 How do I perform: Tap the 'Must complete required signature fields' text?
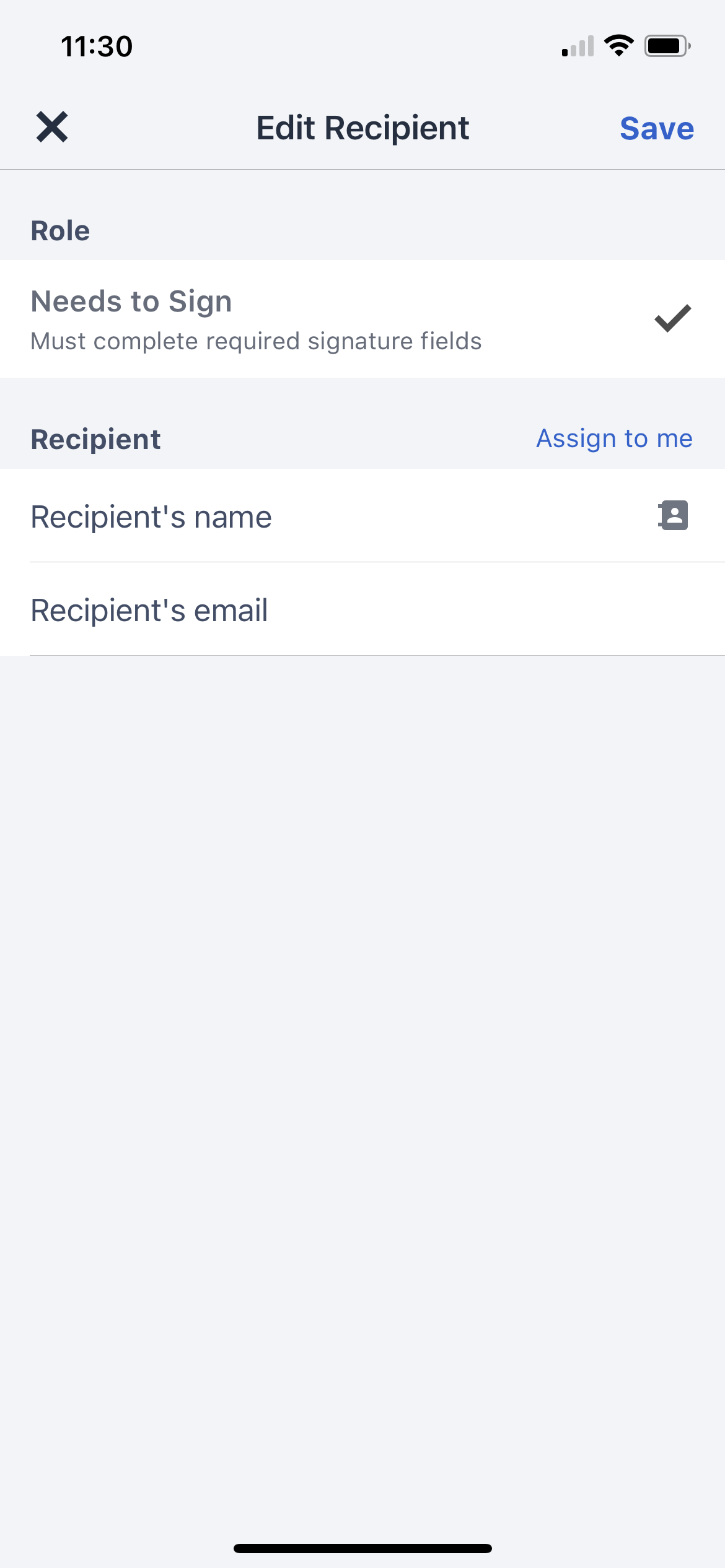point(256,341)
